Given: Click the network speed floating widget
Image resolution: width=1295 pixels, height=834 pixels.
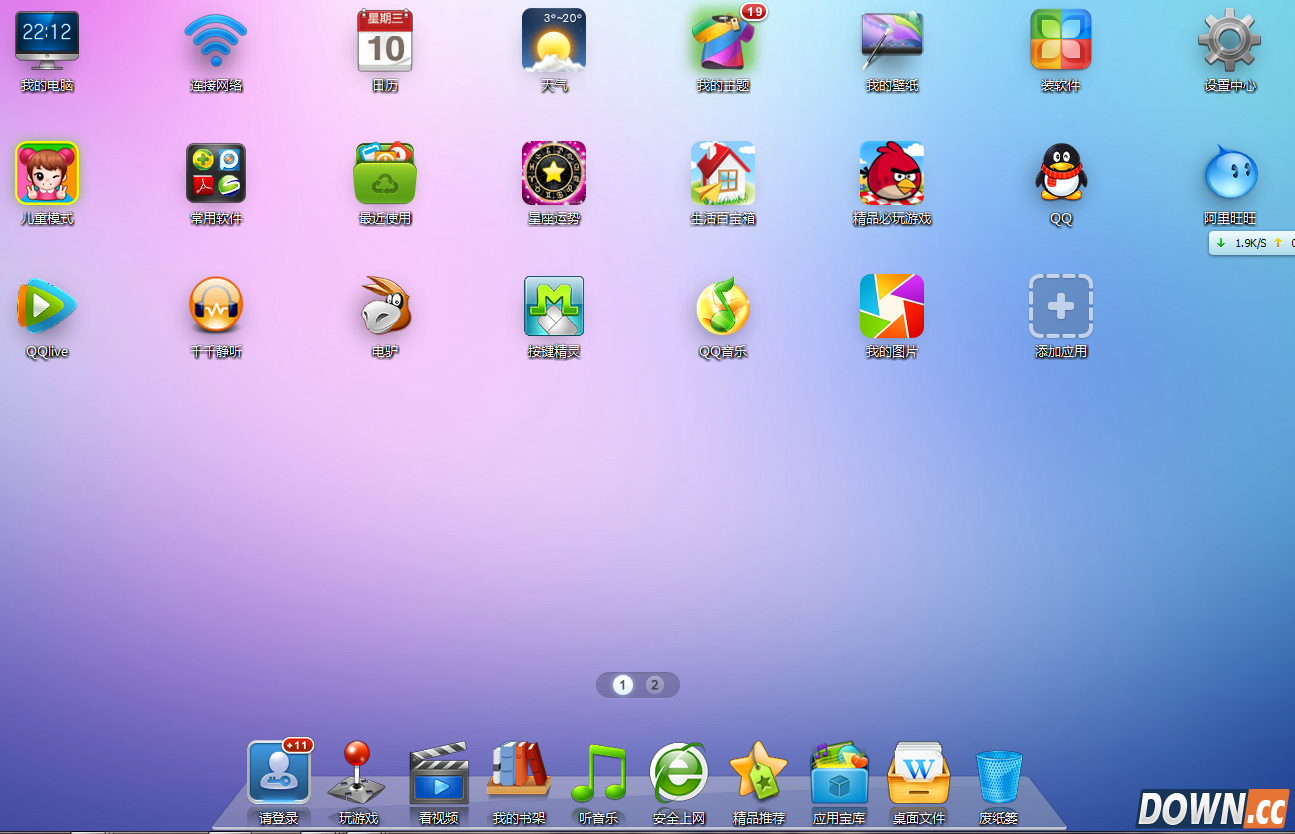Looking at the screenshot, I should 1251,243.
